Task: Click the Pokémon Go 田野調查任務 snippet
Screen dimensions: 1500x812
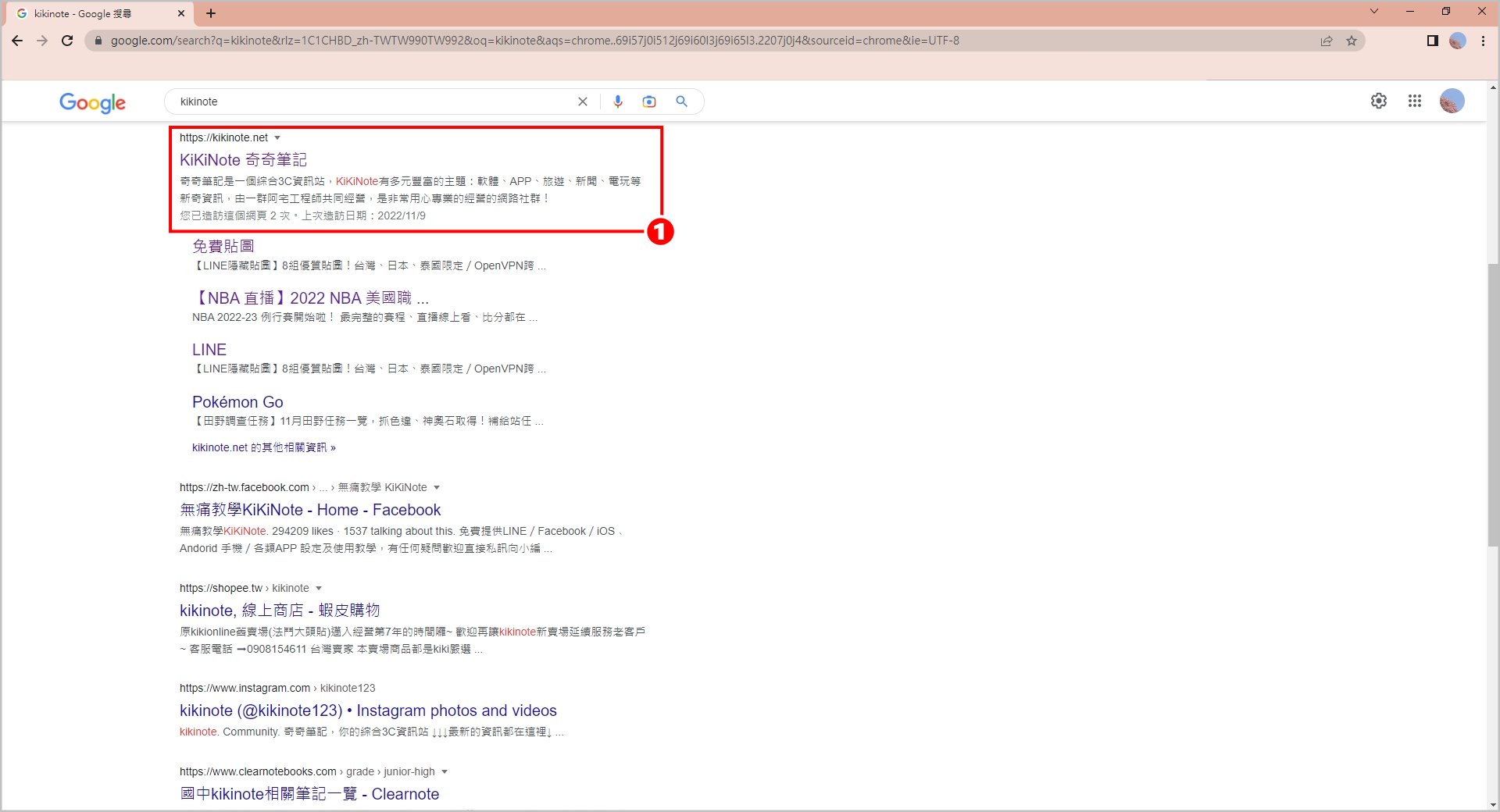Action: (368, 421)
